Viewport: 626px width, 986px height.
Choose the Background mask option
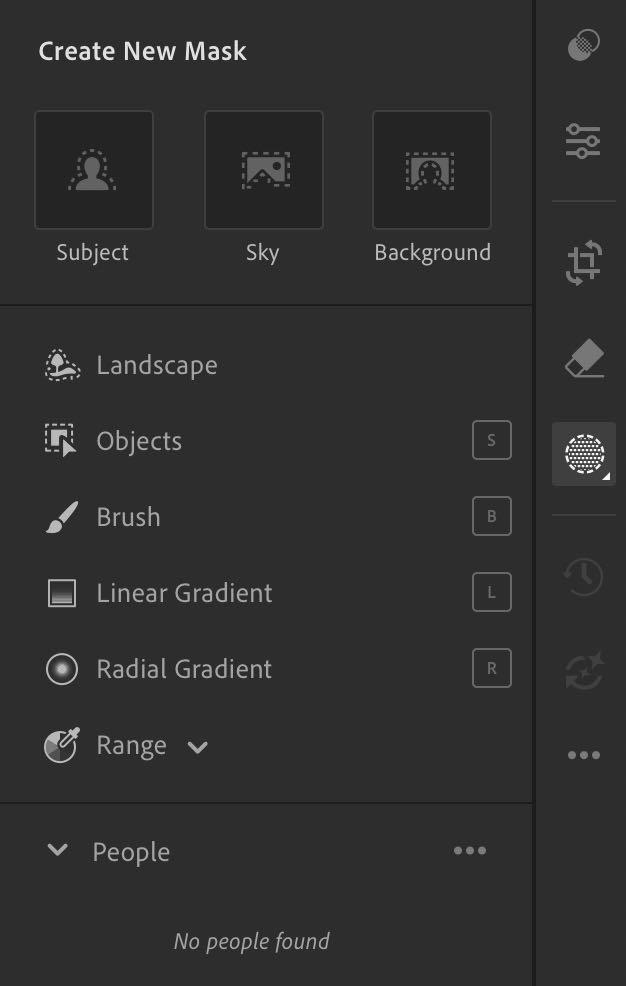point(432,170)
